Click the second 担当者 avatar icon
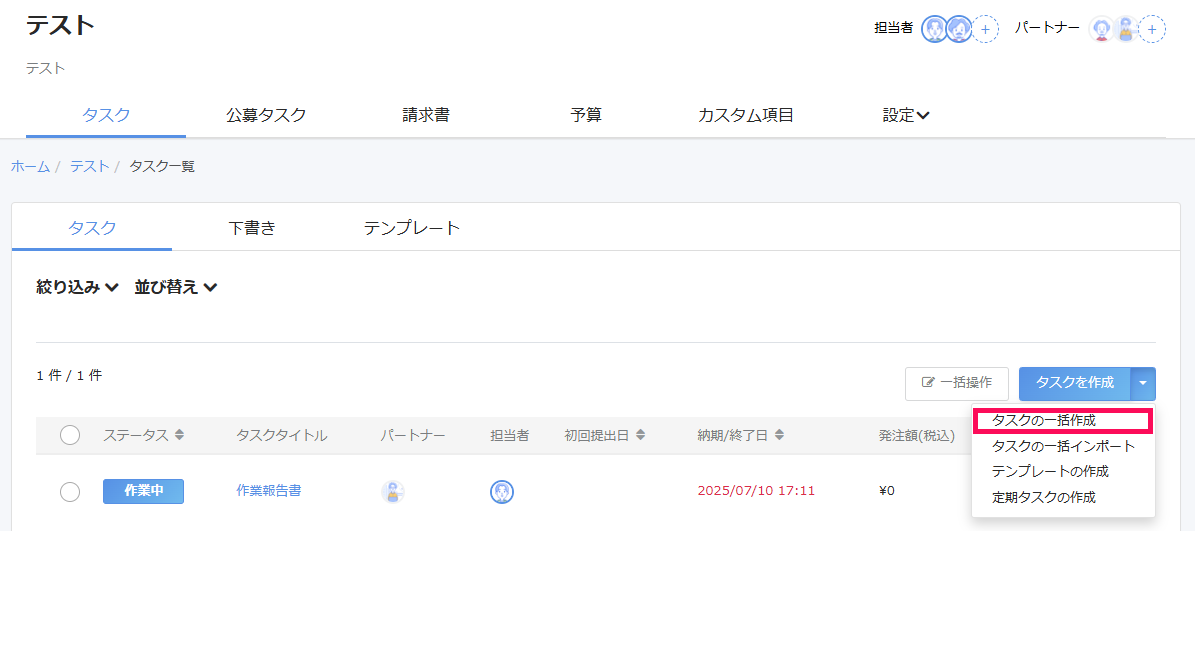This screenshot has height=648, width=1195. (x=959, y=29)
